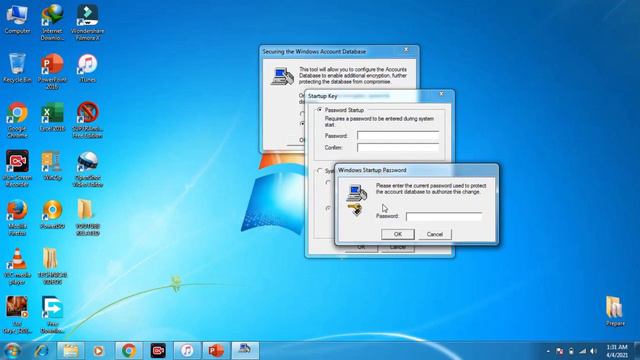The image size is (640, 360).
Task: Close the Startup Key dialog
Action: click(x=442, y=94)
